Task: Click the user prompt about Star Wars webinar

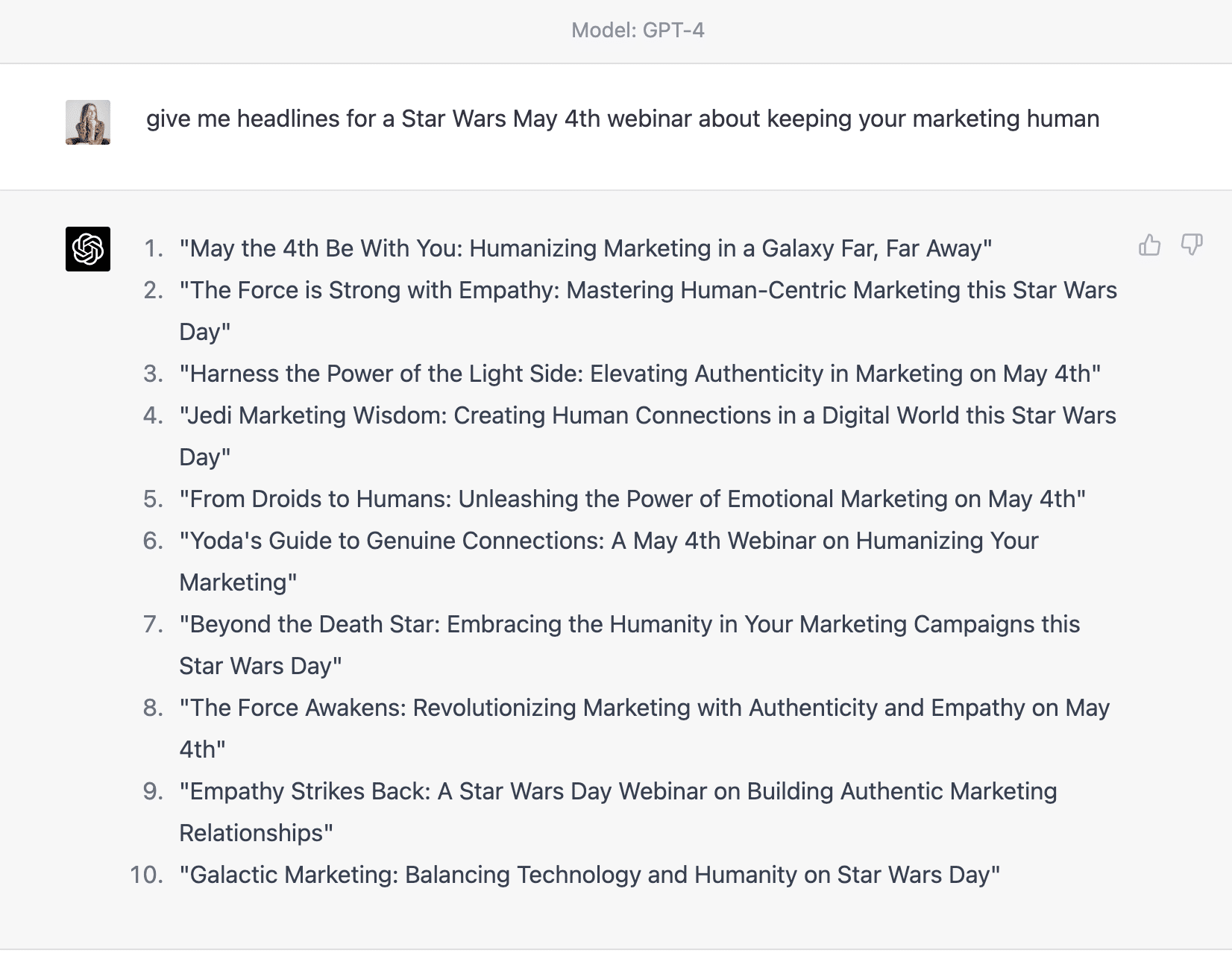Action: coord(623,119)
